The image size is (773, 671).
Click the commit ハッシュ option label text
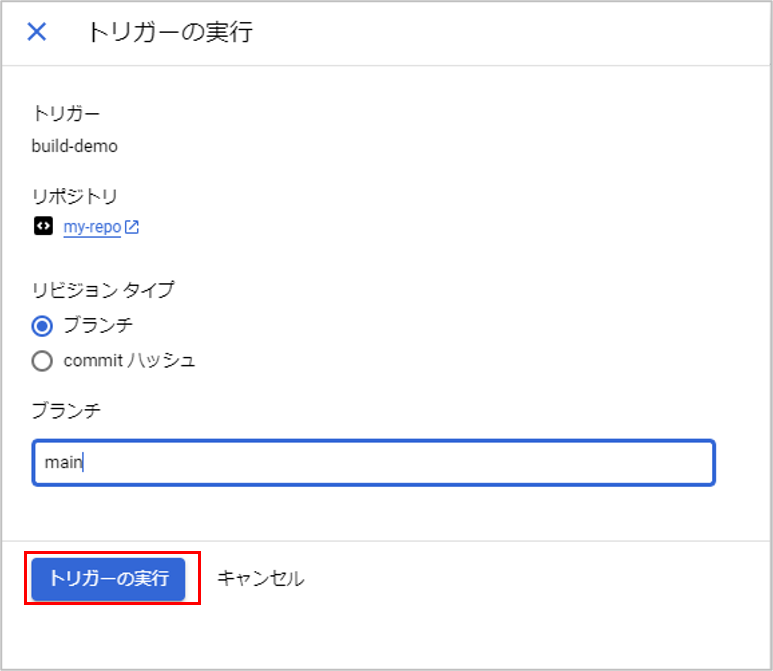pos(129,361)
